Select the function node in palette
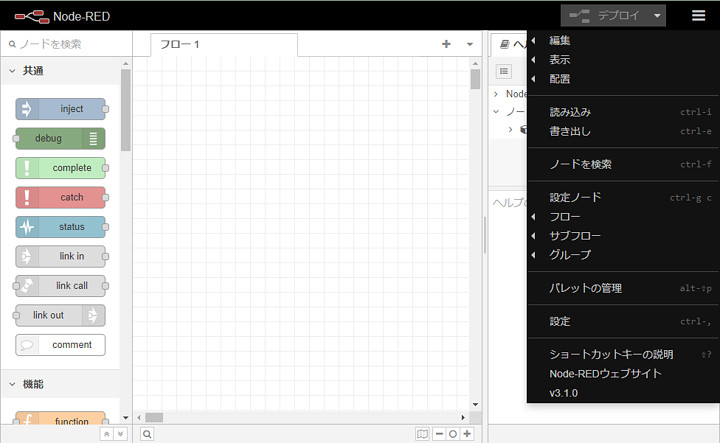Image resolution: width=720 pixels, height=443 pixels. coord(61,419)
